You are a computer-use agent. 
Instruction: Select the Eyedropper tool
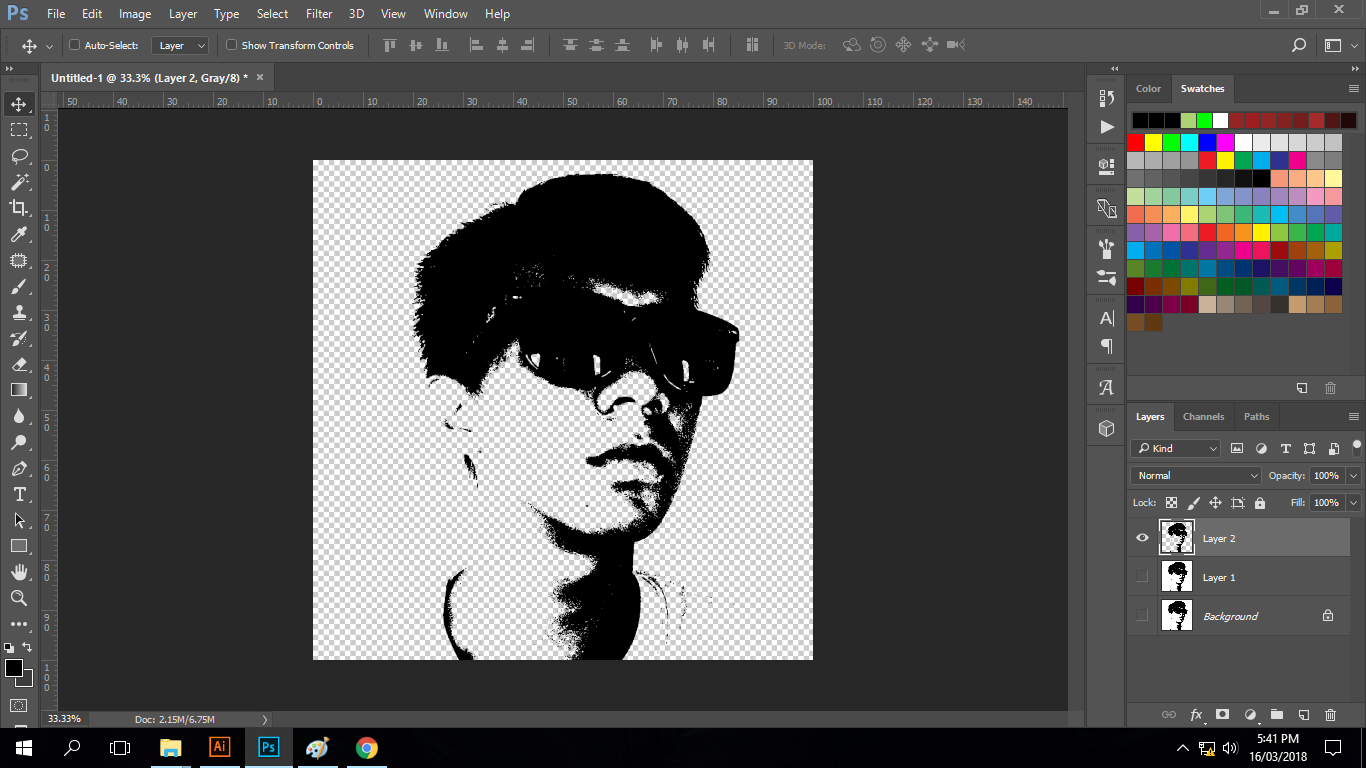[x=19, y=234]
